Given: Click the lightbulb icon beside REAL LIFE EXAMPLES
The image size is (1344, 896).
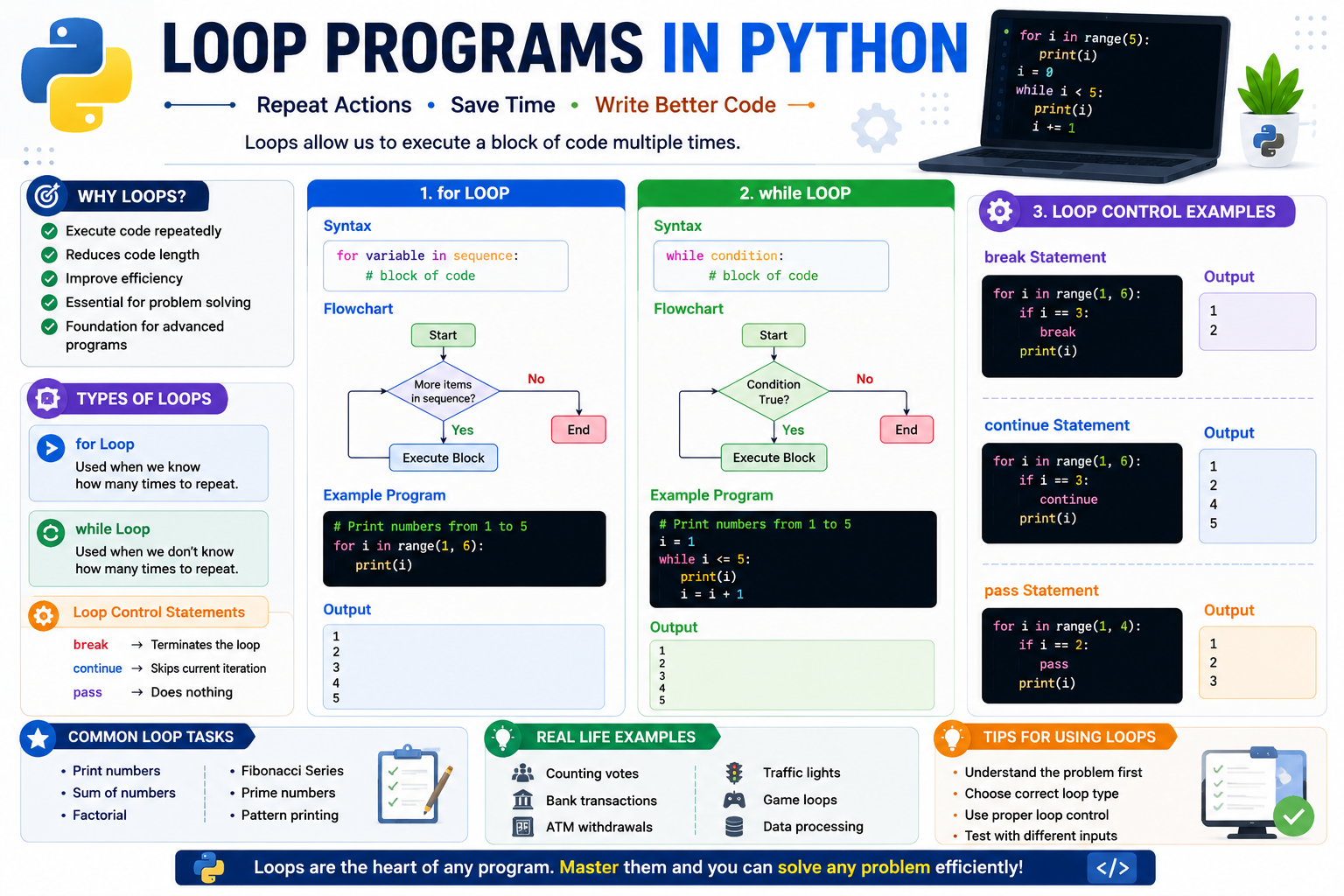Looking at the screenshot, I should pos(502,738).
